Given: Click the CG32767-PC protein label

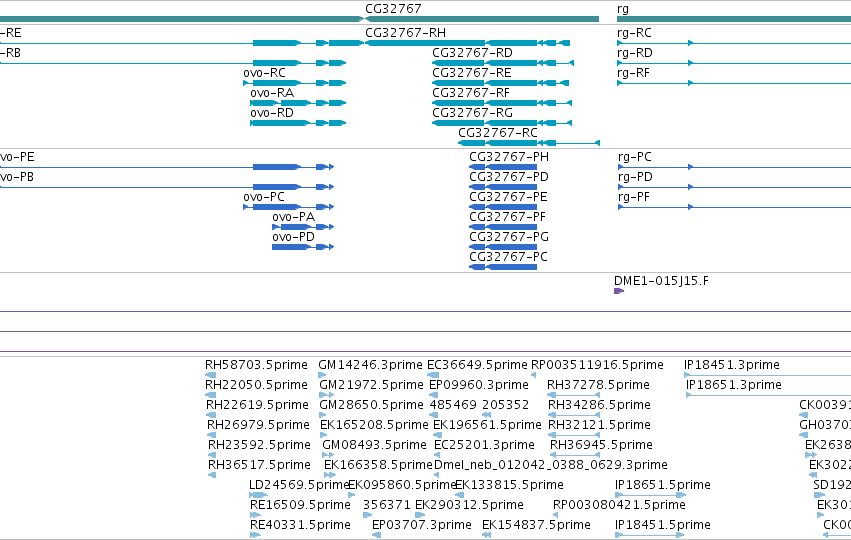Looking at the screenshot, I should tap(509, 257).
